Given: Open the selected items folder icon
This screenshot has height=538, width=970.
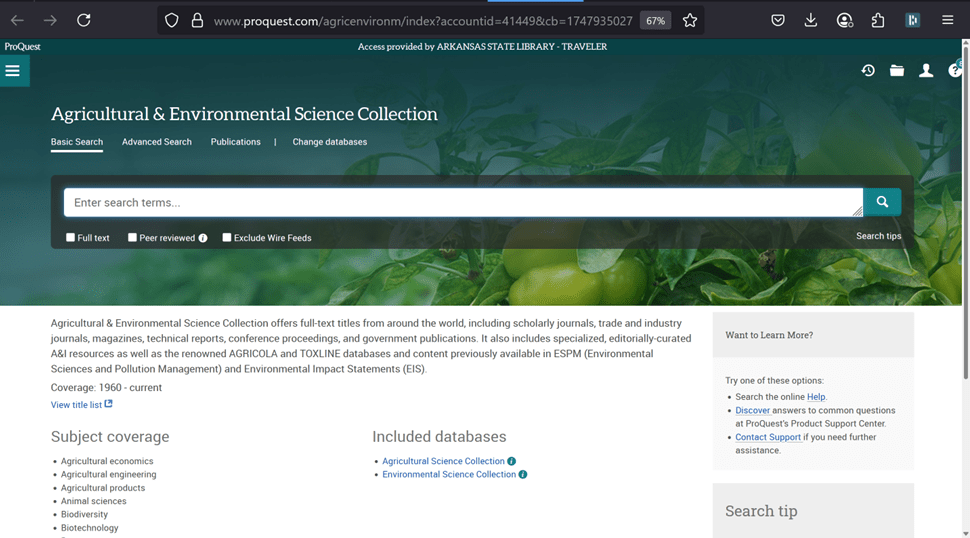Looking at the screenshot, I should pyautogui.click(x=897, y=71).
